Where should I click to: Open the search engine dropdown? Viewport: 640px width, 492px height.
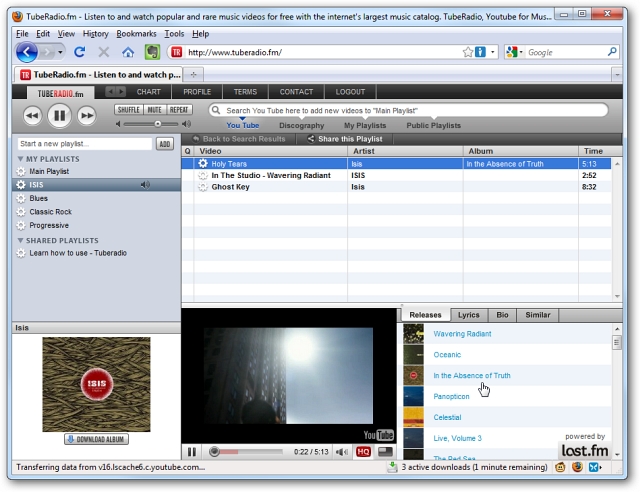515,52
